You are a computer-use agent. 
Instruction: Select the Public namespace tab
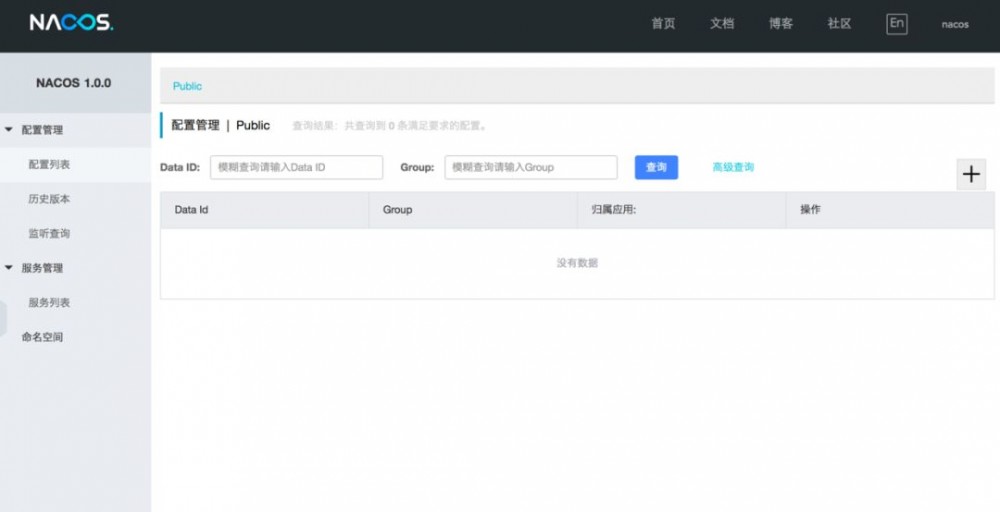pos(187,86)
